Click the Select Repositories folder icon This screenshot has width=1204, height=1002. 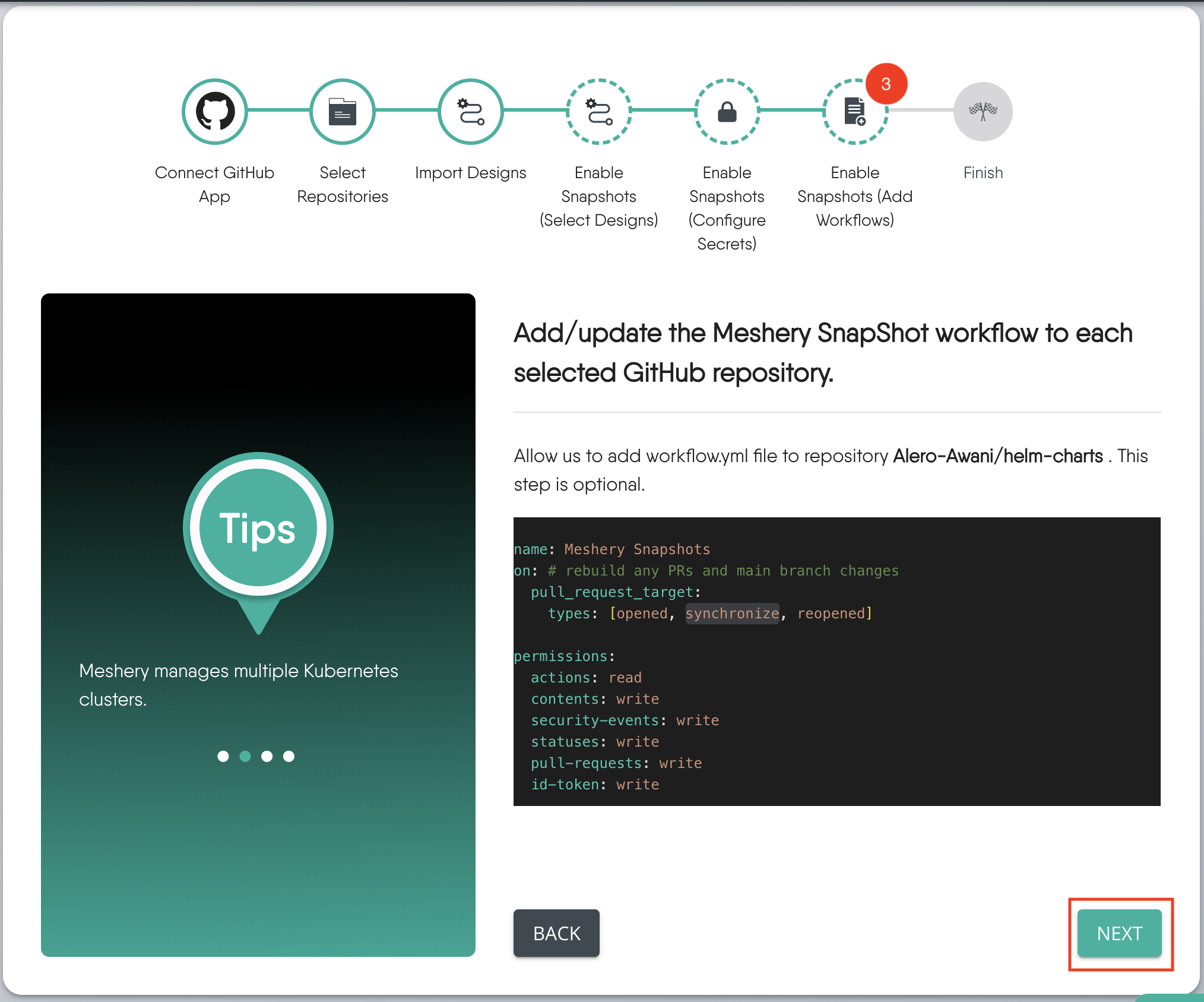click(342, 112)
